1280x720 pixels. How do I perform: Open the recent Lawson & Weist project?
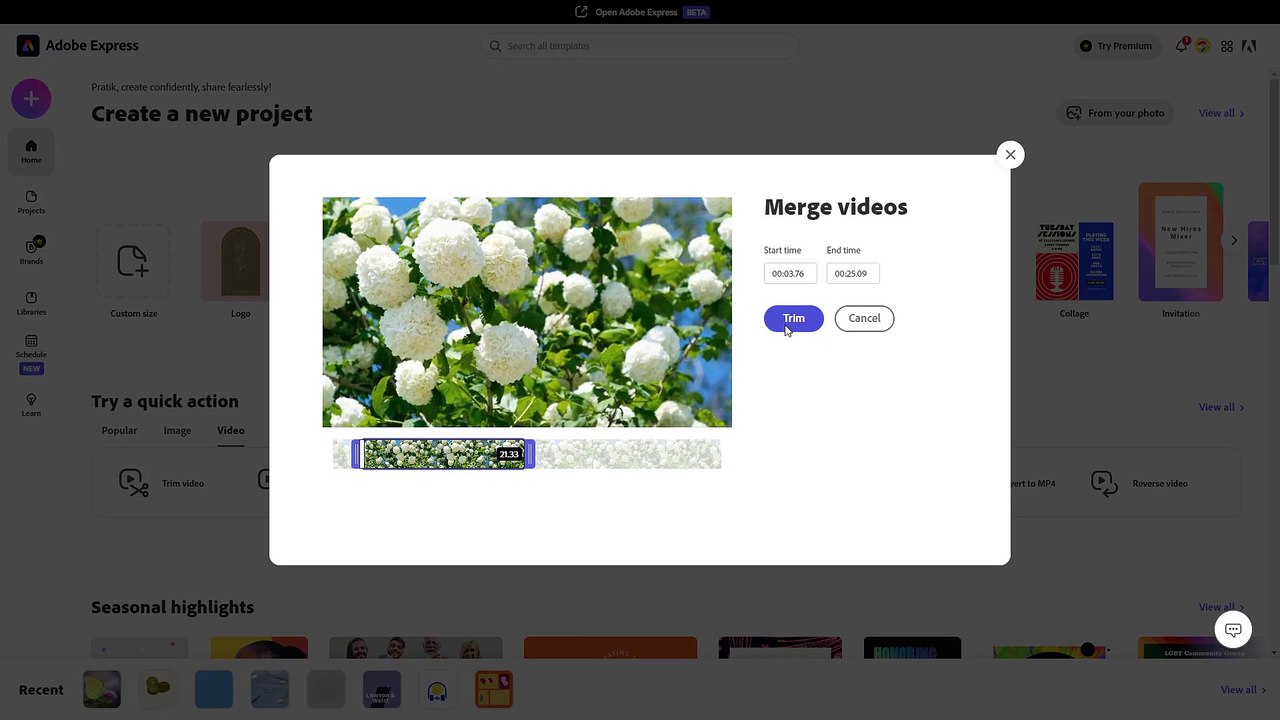click(x=382, y=690)
